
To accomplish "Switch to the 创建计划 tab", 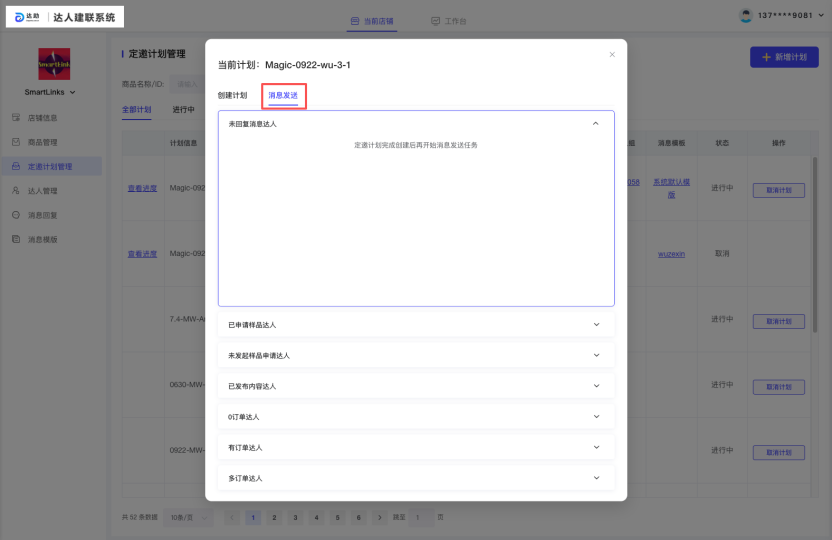I will 232,95.
